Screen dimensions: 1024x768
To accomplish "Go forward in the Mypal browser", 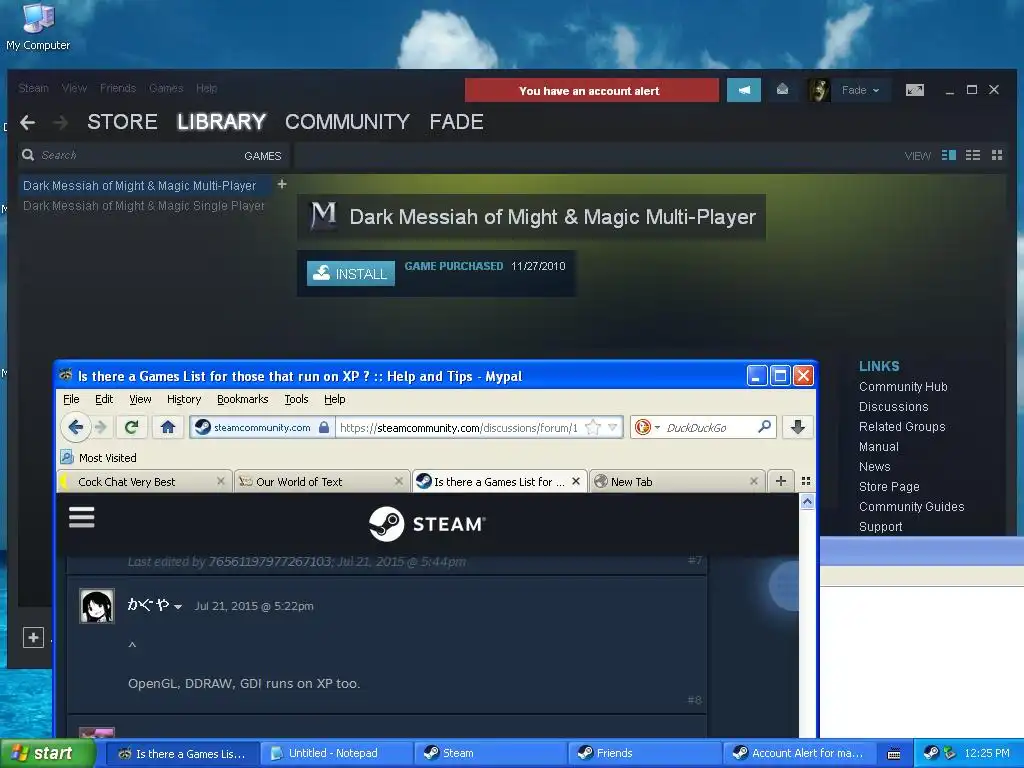I will coord(101,427).
